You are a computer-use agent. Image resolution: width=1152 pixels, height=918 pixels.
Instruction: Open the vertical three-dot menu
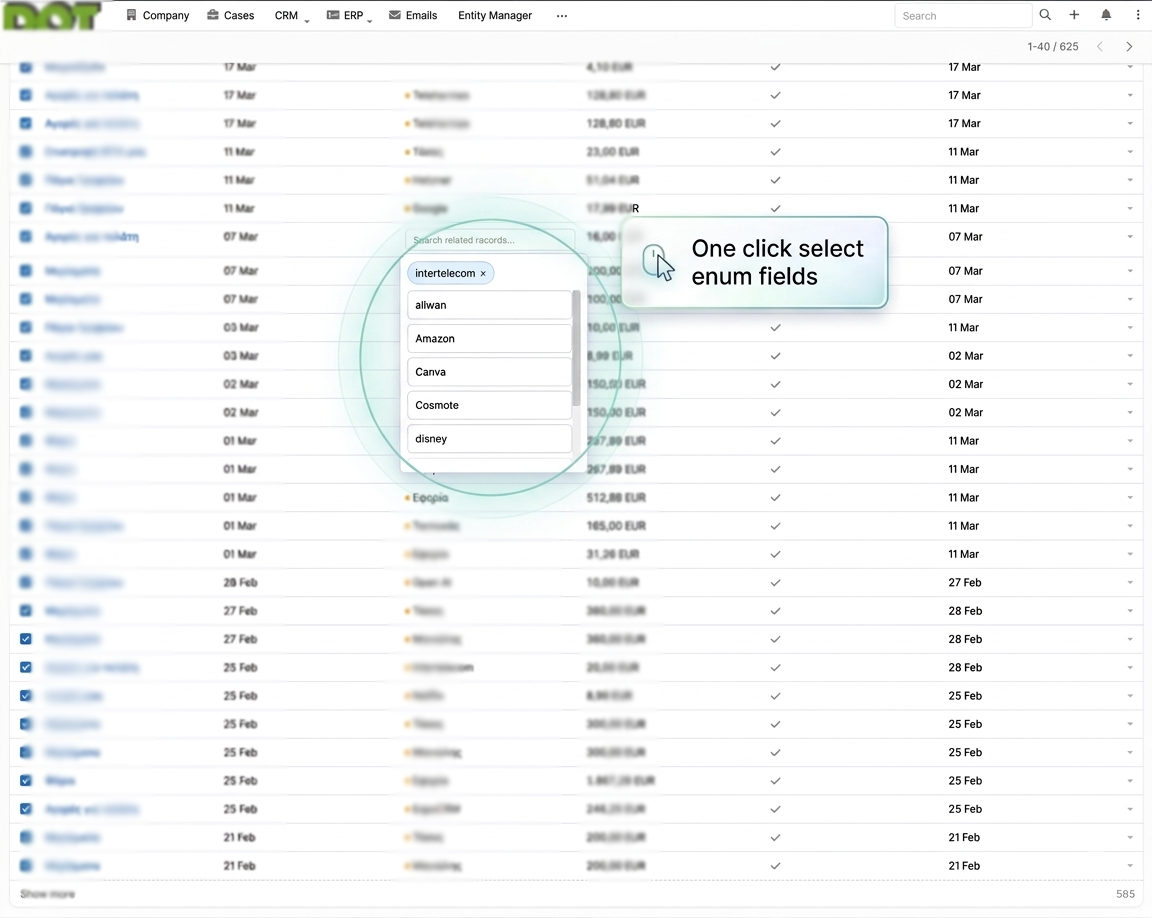(x=1138, y=15)
